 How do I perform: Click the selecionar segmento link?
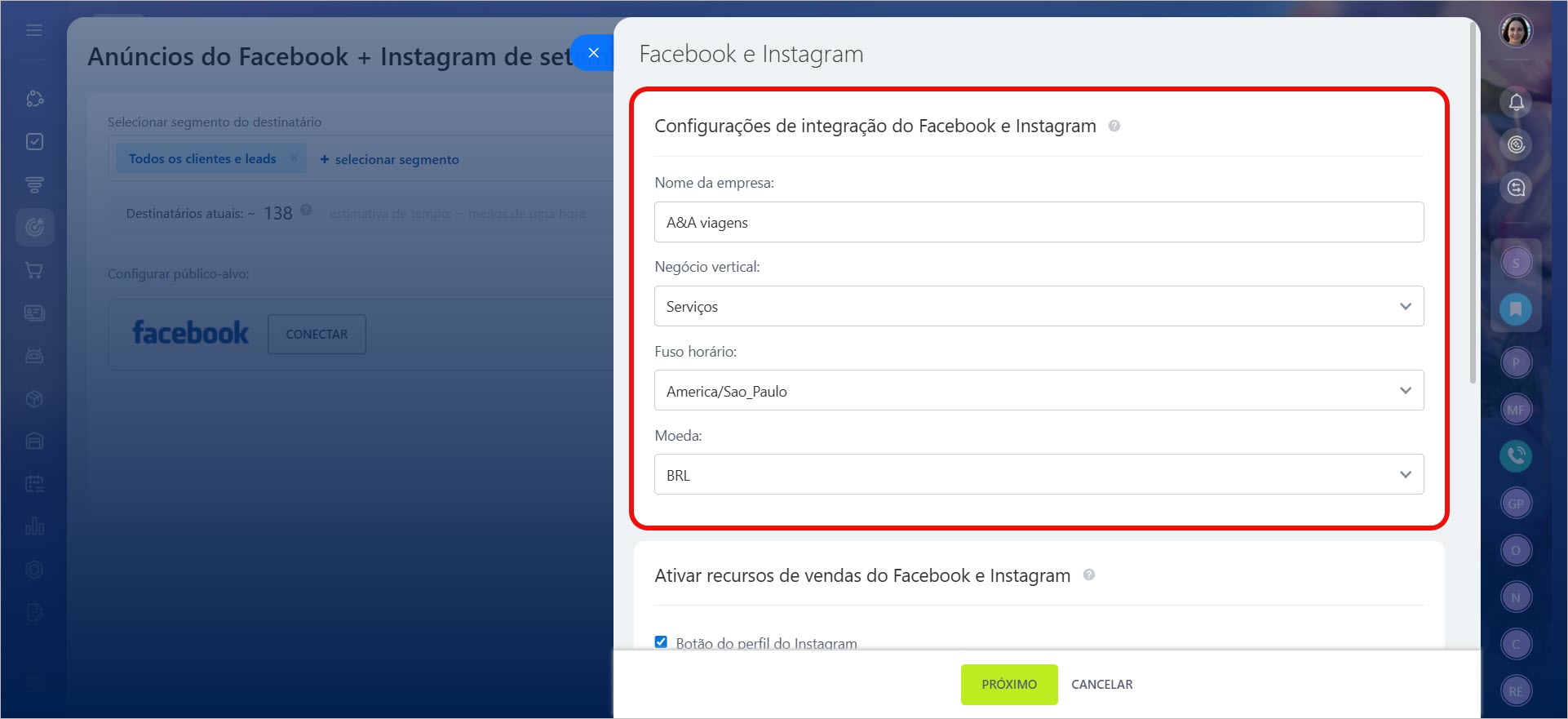pyautogui.click(x=389, y=159)
